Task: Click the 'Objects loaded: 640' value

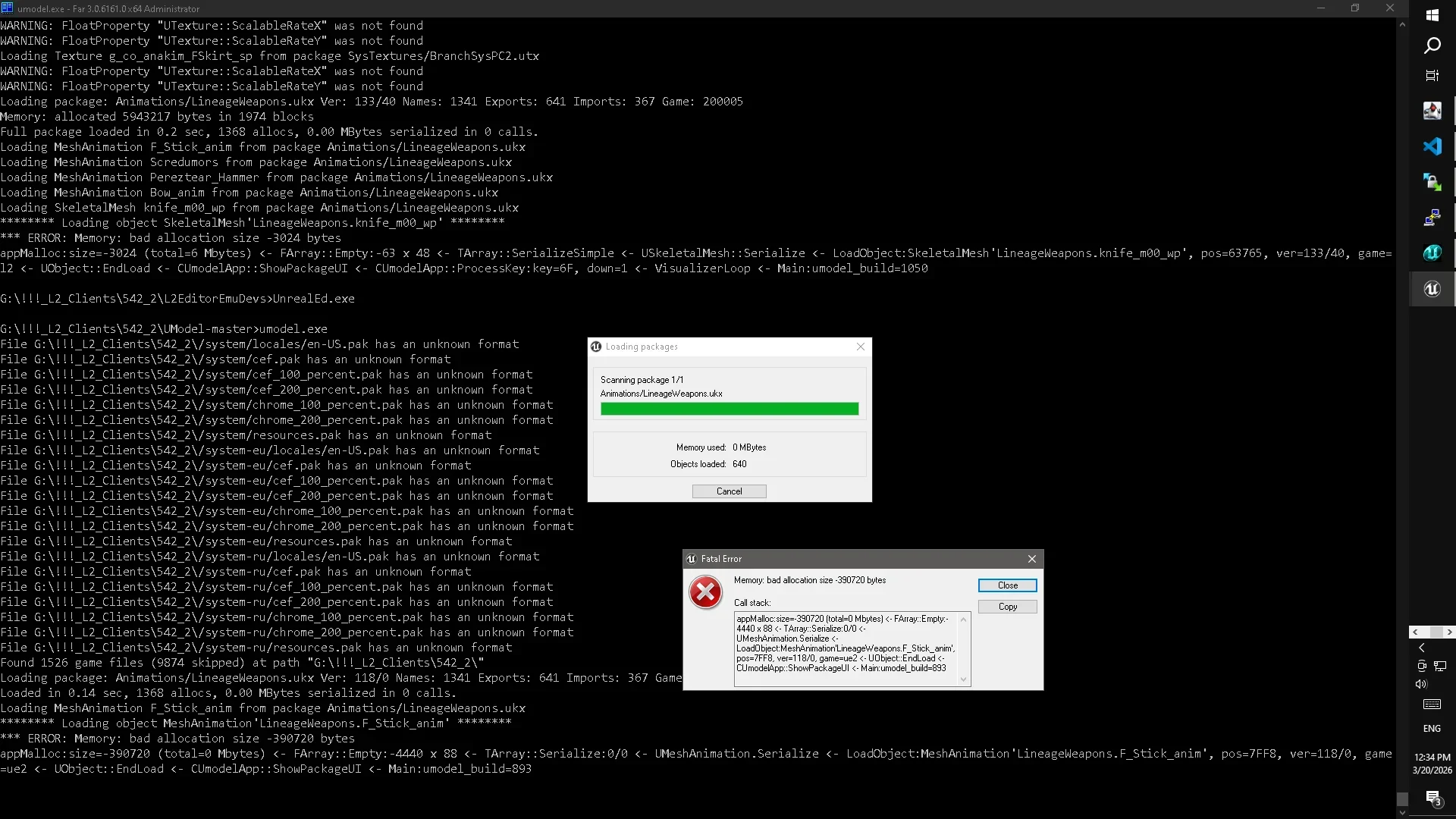Action: tap(739, 464)
